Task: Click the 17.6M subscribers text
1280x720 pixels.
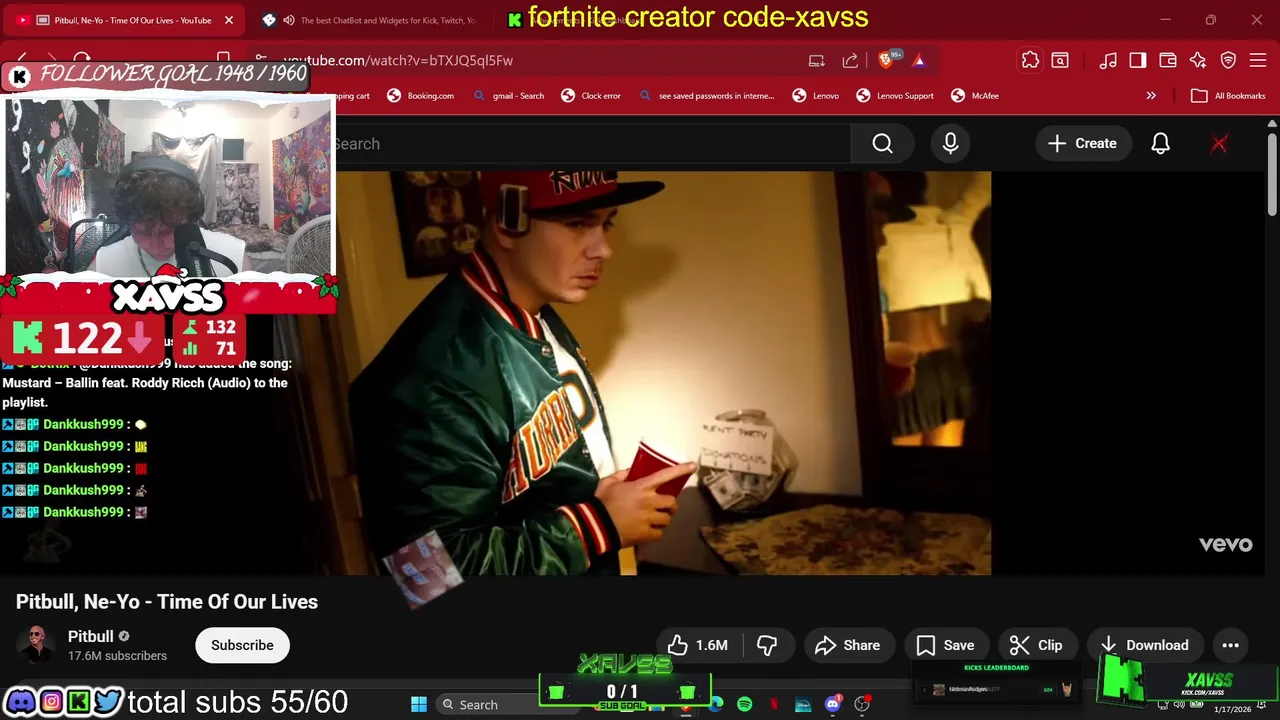Action: (x=117, y=656)
